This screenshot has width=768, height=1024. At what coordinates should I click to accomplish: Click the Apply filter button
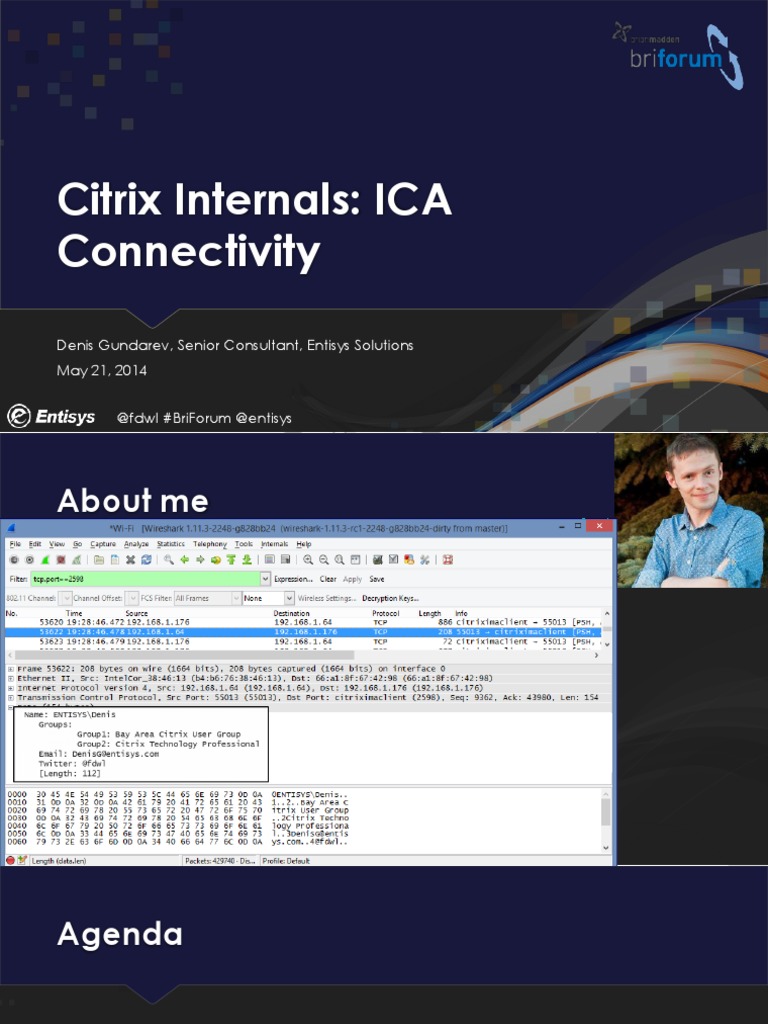tap(352, 579)
